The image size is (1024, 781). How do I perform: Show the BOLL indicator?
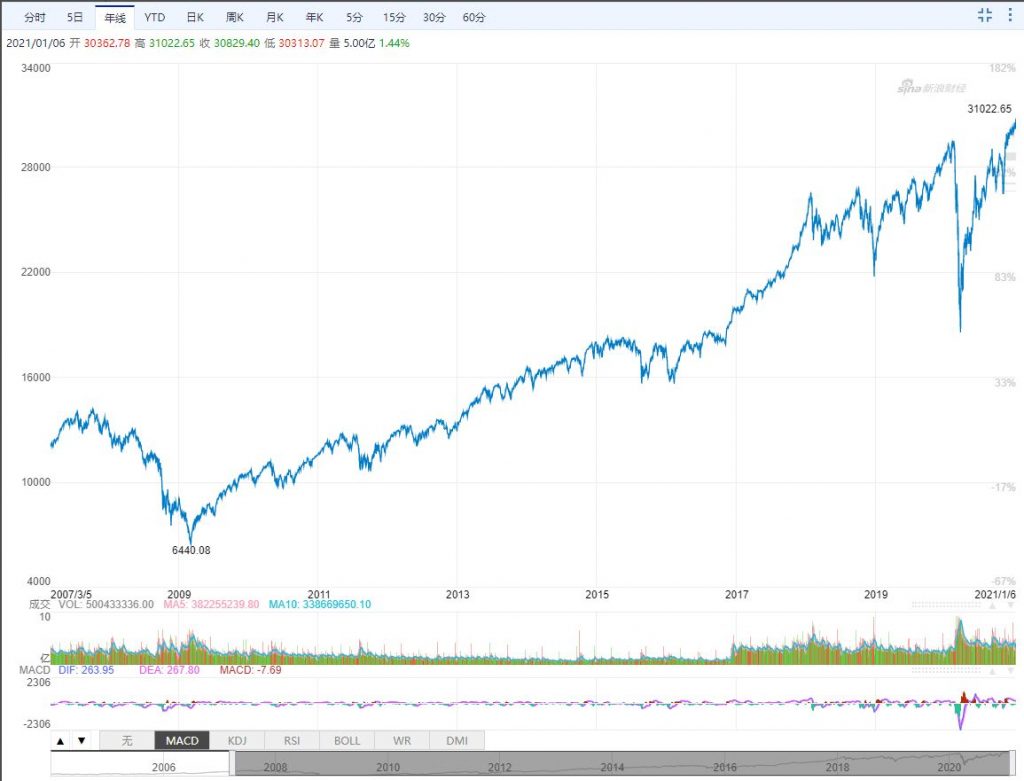click(x=347, y=741)
